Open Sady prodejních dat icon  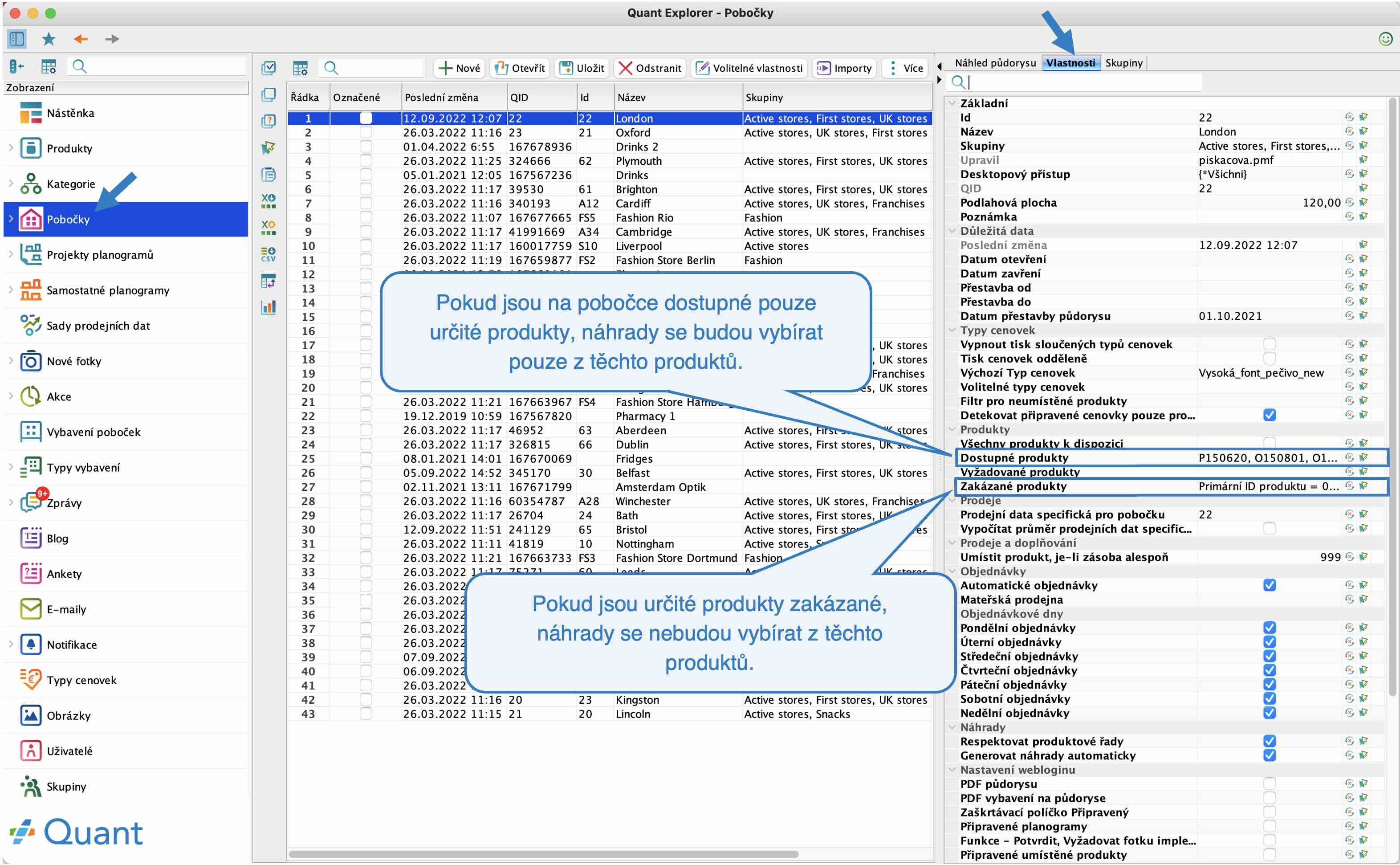[30, 326]
